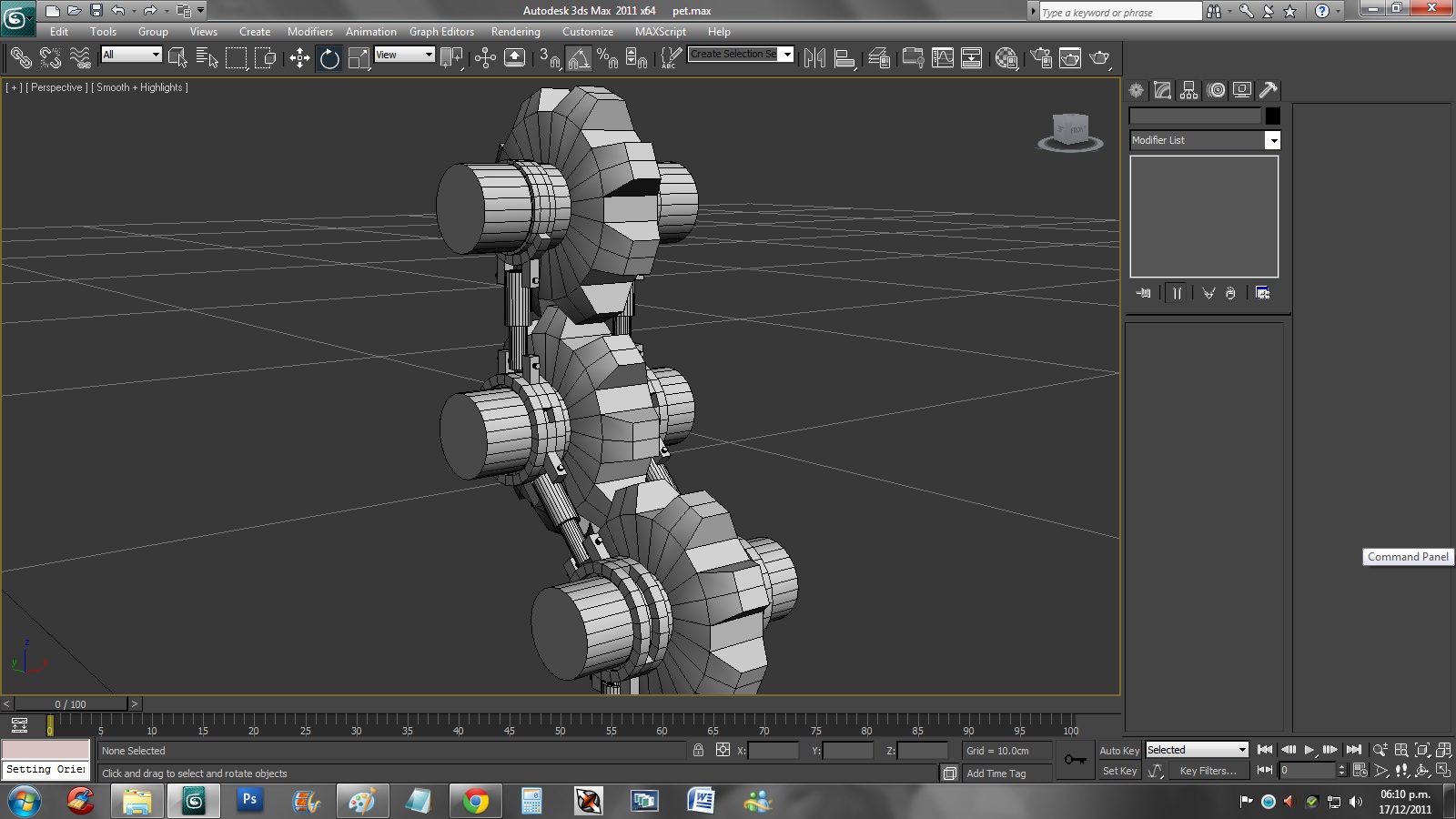Toggle Keyboard Shortcut Override

(514, 58)
